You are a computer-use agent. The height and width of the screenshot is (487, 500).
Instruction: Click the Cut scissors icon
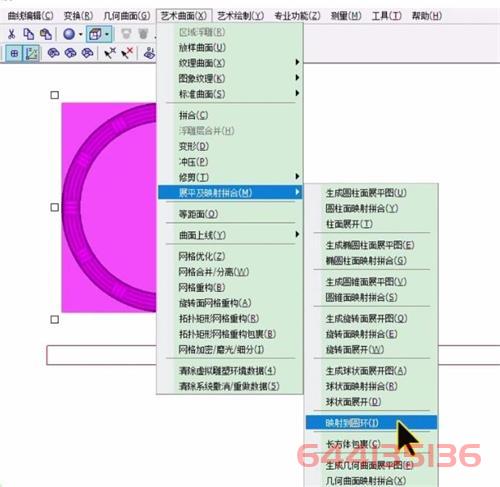[11, 34]
